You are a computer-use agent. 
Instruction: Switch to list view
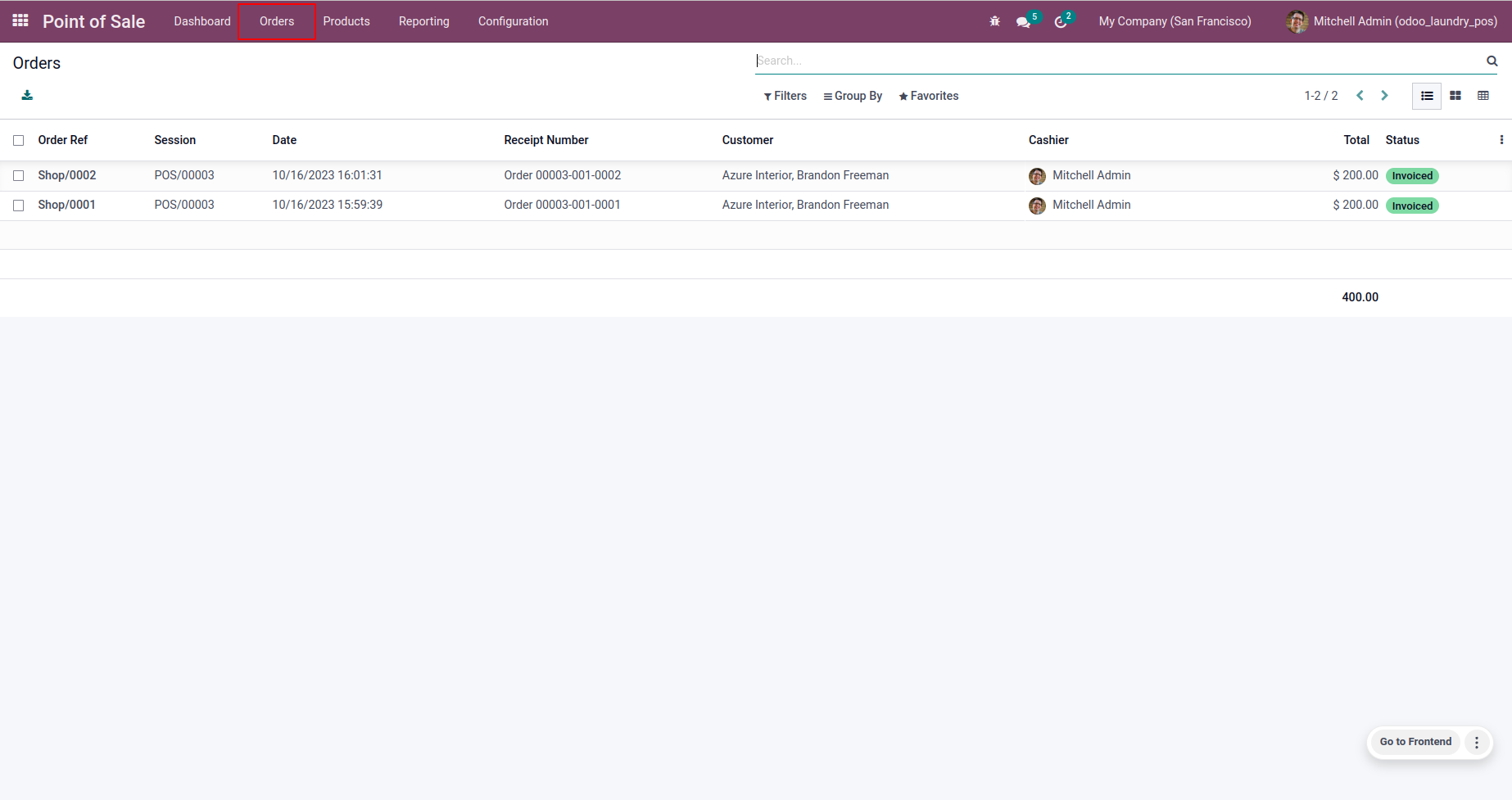(x=1427, y=96)
